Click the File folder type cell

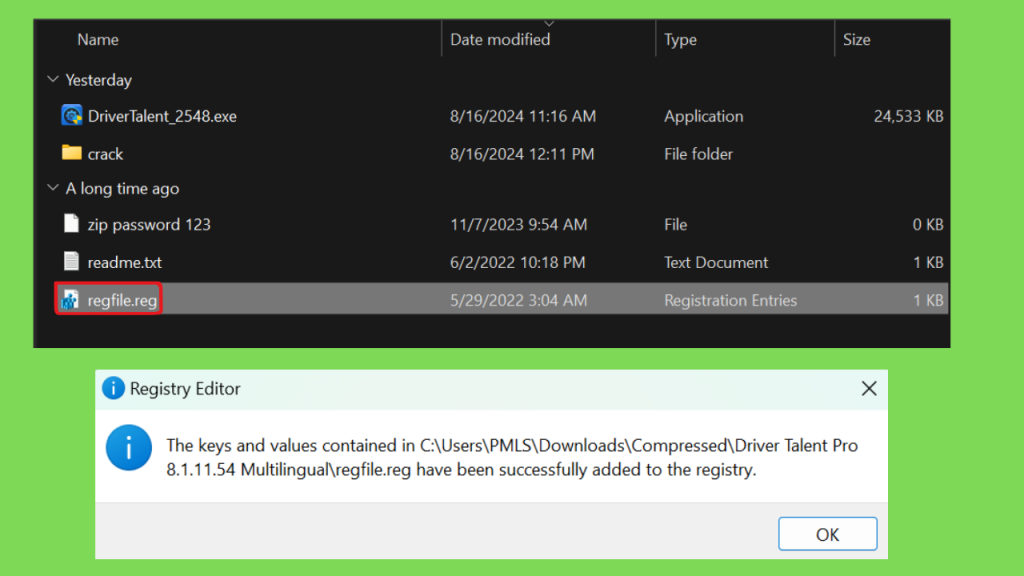click(698, 154)
